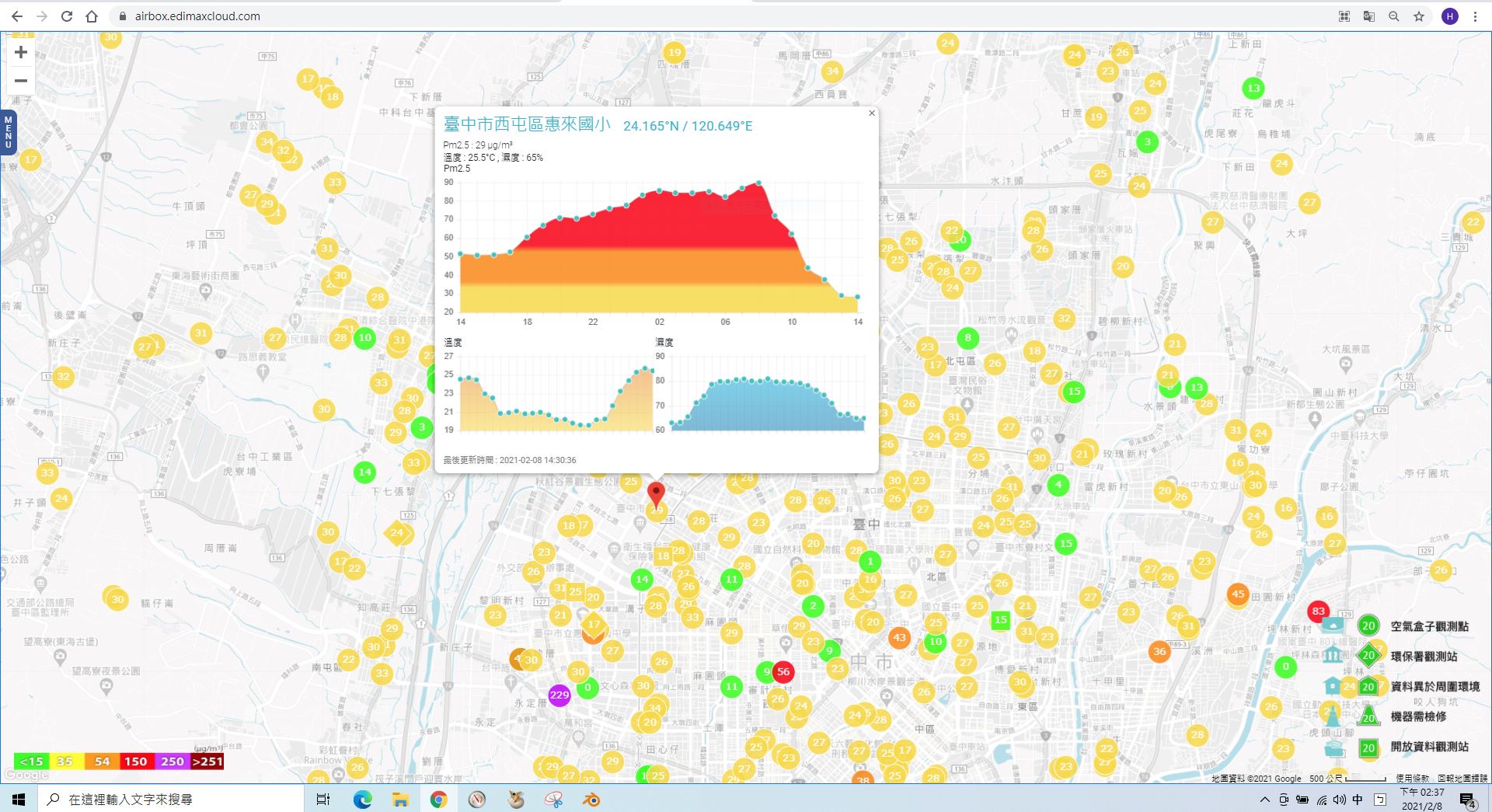Click the Pm2.5 : 29 μg/m³ reading

(477, 145)
